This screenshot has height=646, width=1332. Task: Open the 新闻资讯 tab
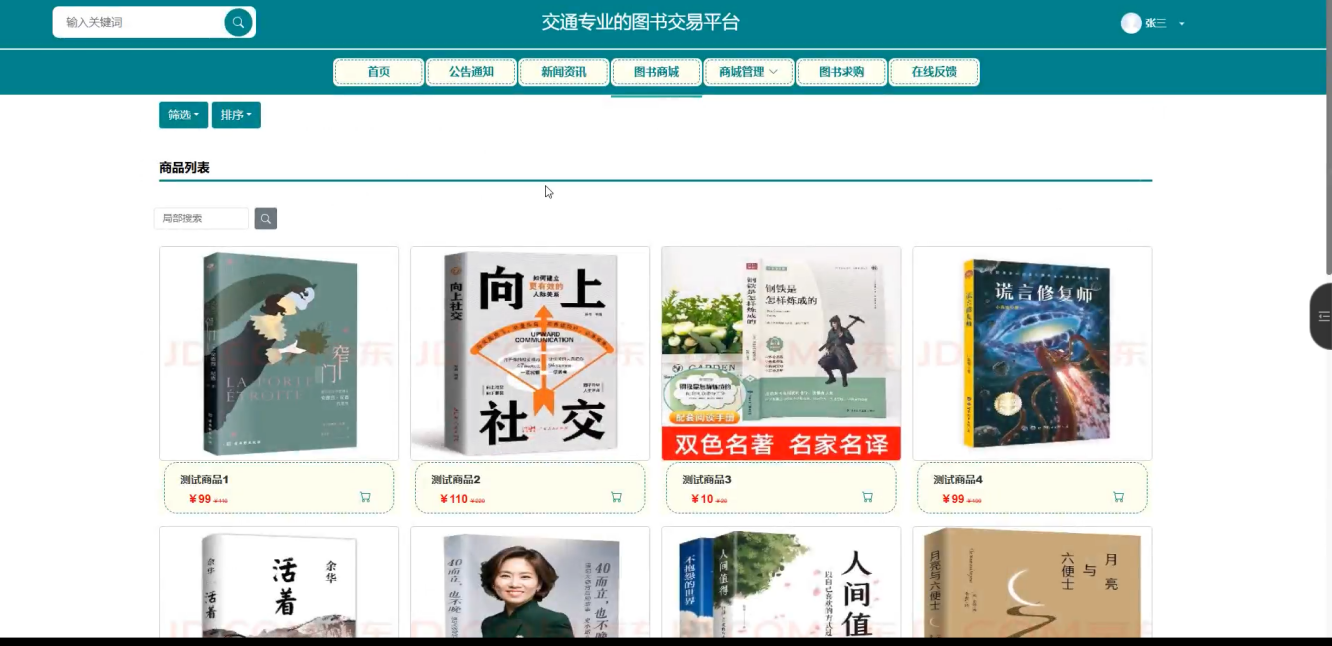pyautogui.click(x=564, y=72)
